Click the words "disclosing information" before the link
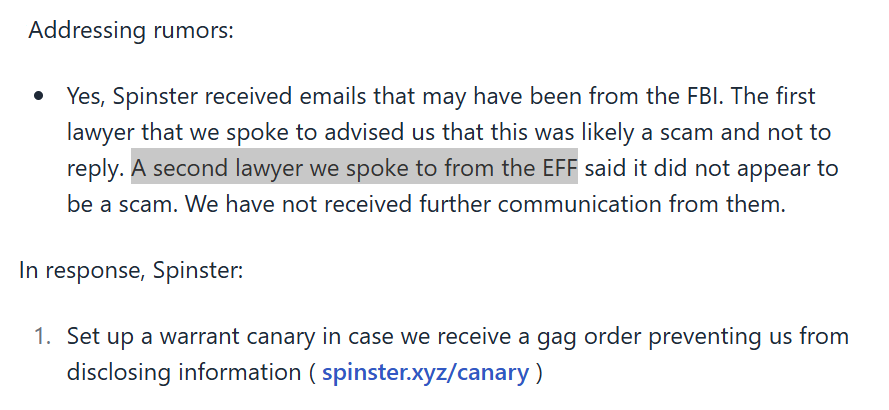The height and width of the screenshot is (410, 889). 183,373
